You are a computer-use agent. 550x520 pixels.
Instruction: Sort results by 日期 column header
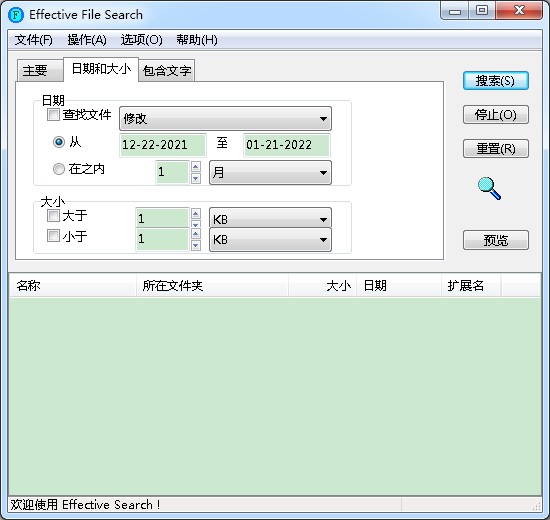399,286
